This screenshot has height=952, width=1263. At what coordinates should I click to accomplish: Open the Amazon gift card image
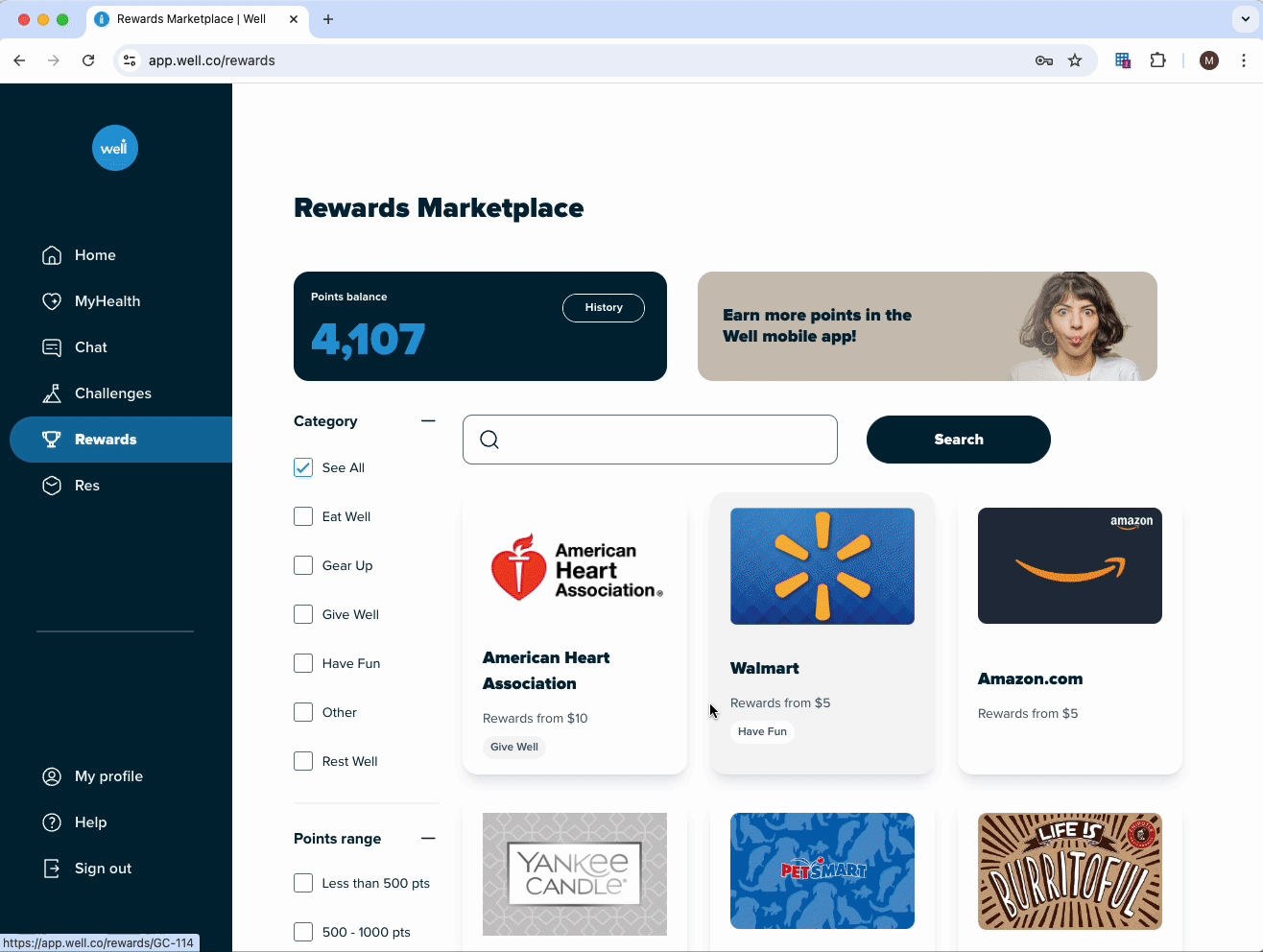point(1070,566)
